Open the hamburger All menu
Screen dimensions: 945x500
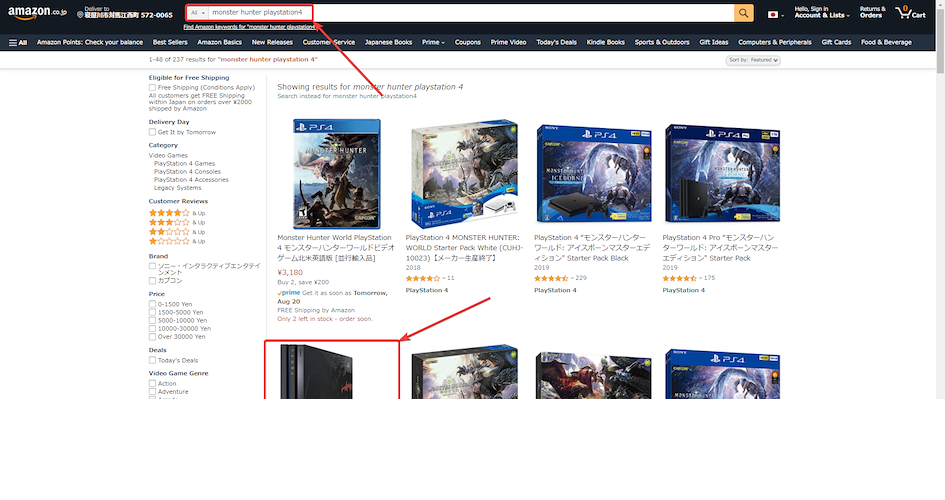18,43
